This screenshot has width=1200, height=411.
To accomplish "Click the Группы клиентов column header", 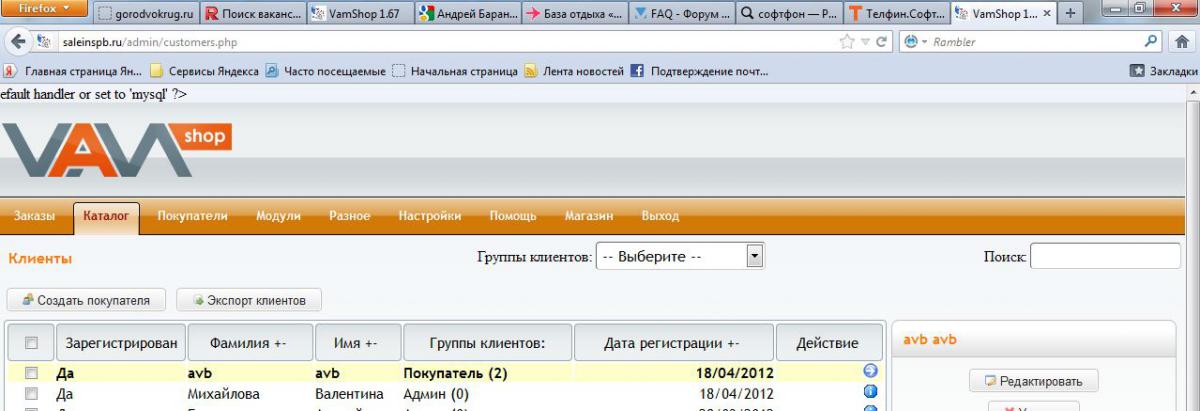I will (x=487, y=343).
